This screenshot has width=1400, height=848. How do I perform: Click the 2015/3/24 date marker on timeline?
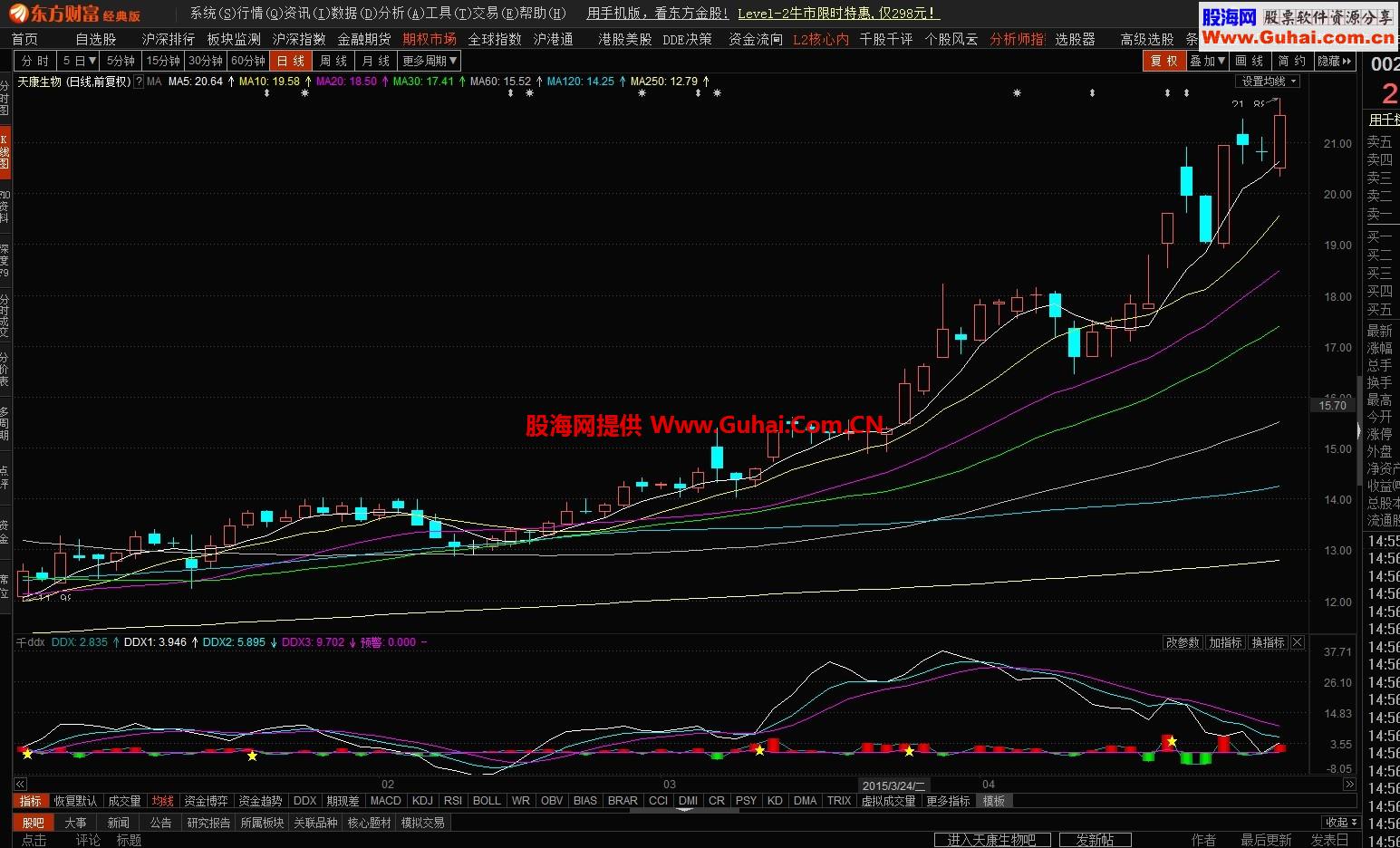(x=893, y=785)
